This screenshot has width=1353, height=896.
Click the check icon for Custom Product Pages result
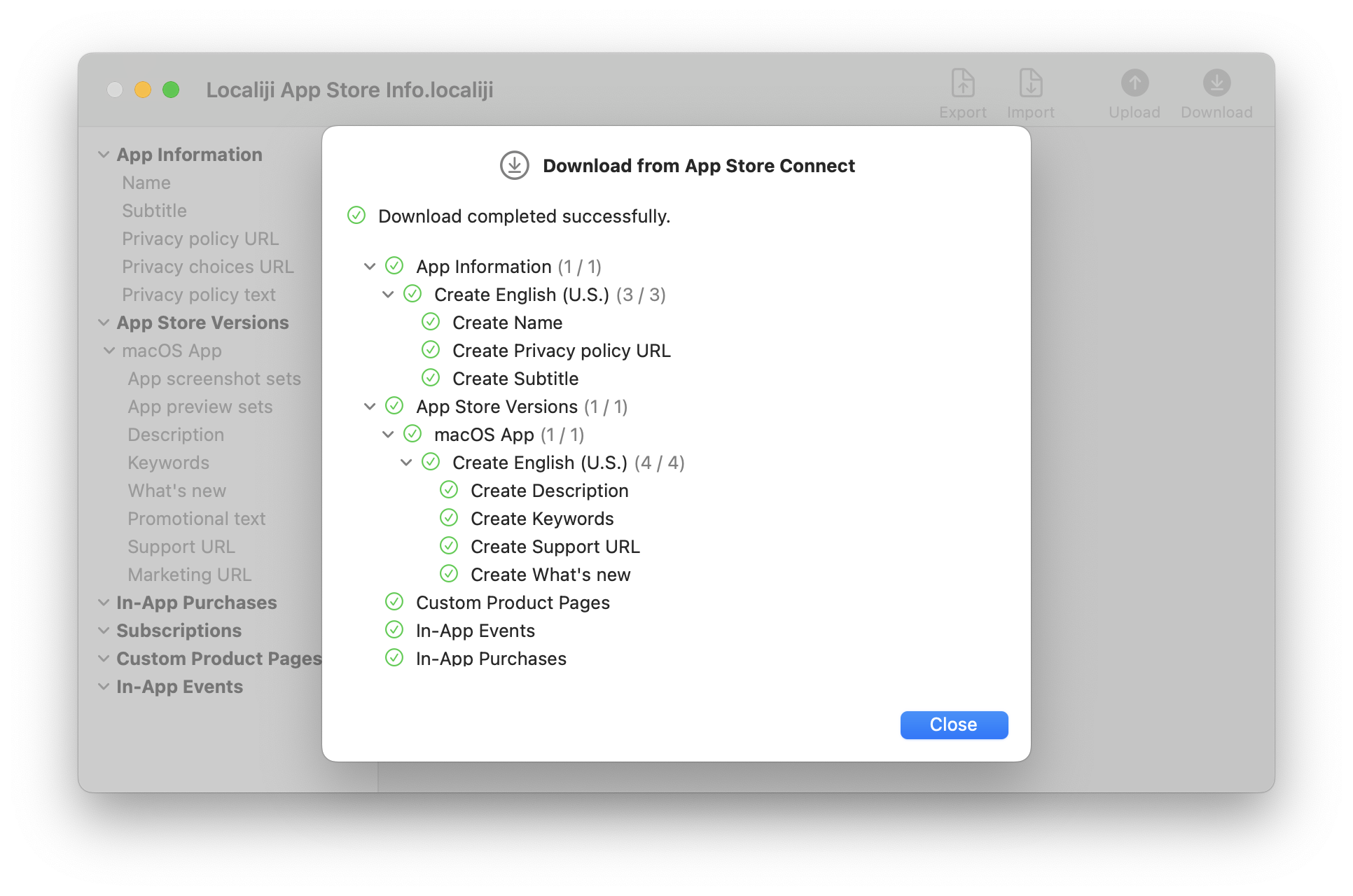(394, 602)
